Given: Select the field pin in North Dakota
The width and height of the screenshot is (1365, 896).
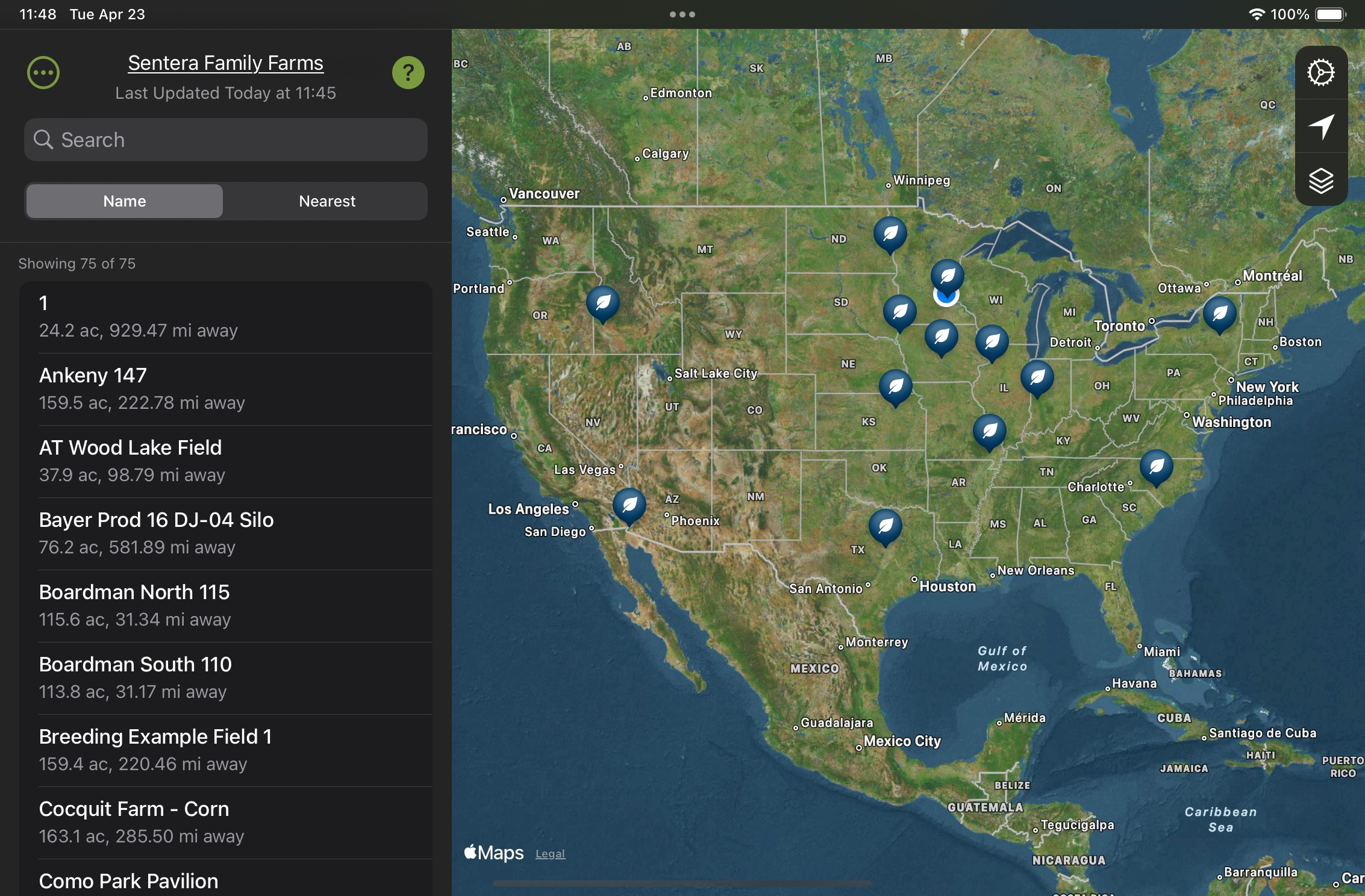Looking at the screenshot, I should coord(890,233).
